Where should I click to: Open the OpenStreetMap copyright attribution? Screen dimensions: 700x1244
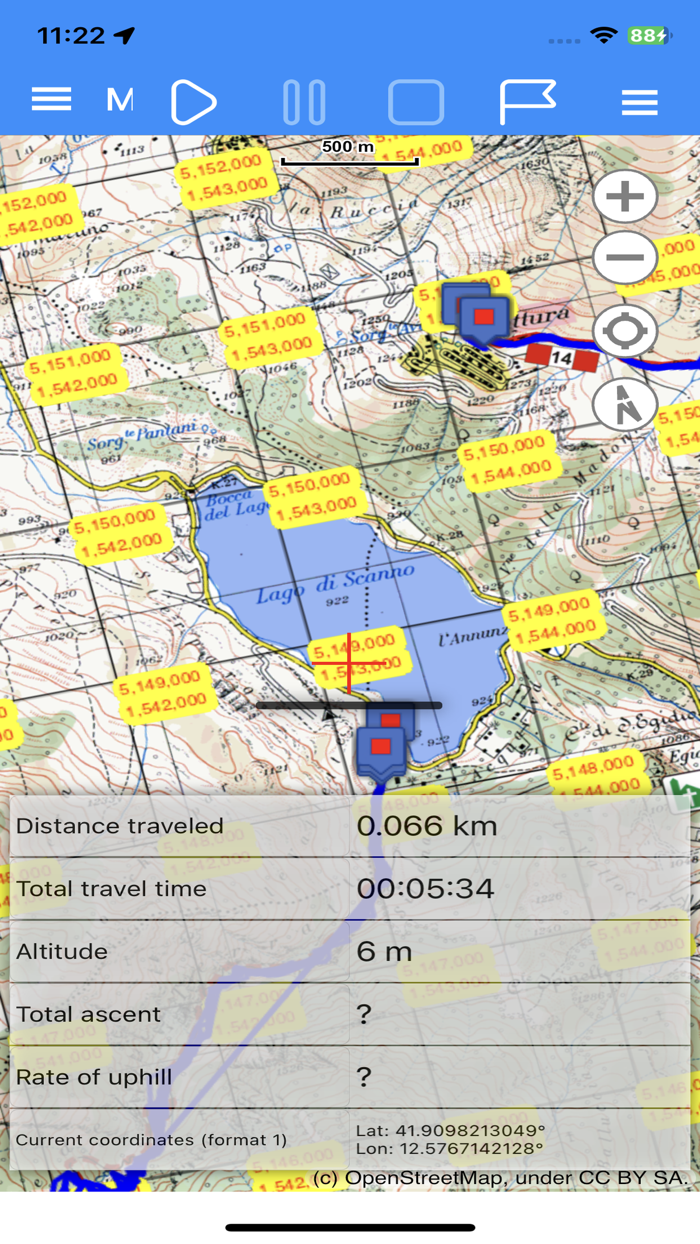pyautogui.click(x=501, y=1178)
